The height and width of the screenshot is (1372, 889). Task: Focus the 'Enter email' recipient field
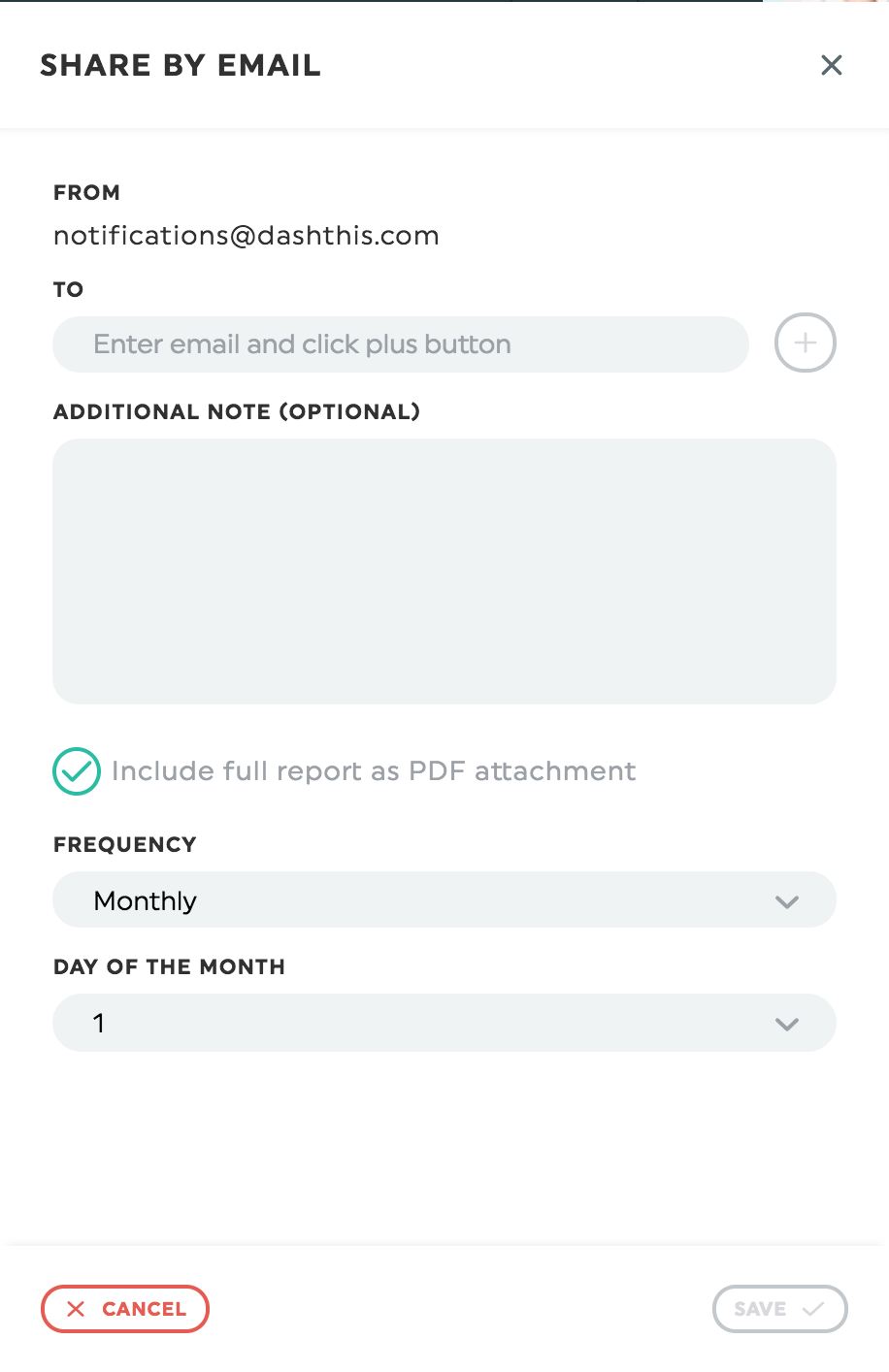point(401,344)
